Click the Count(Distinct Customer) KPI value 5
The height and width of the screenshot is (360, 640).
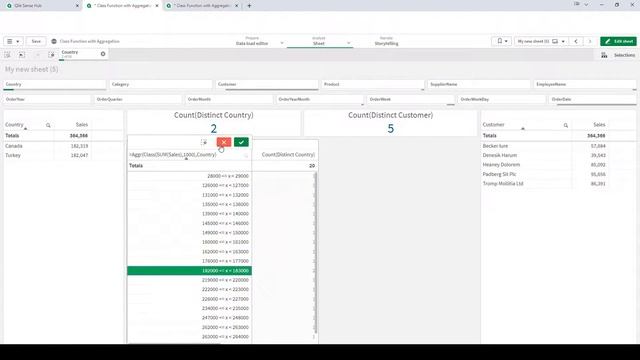coord(391,129)
